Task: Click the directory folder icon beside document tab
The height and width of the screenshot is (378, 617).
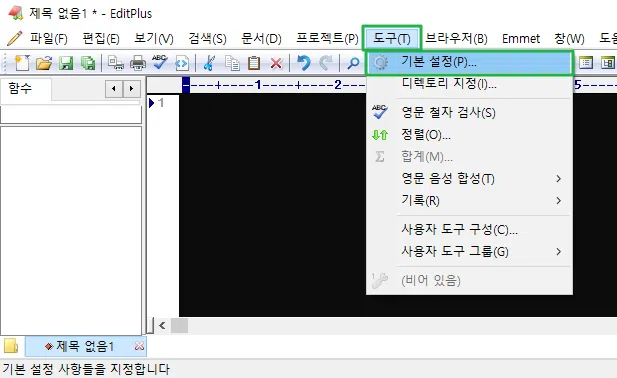Action: point(11,346)
